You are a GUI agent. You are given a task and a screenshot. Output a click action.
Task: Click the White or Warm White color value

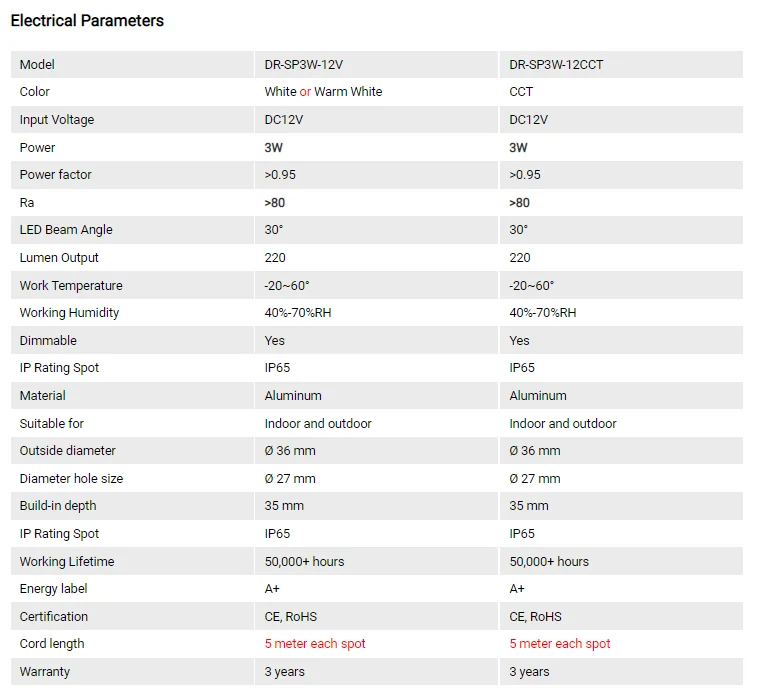click(x=323, y=92)
